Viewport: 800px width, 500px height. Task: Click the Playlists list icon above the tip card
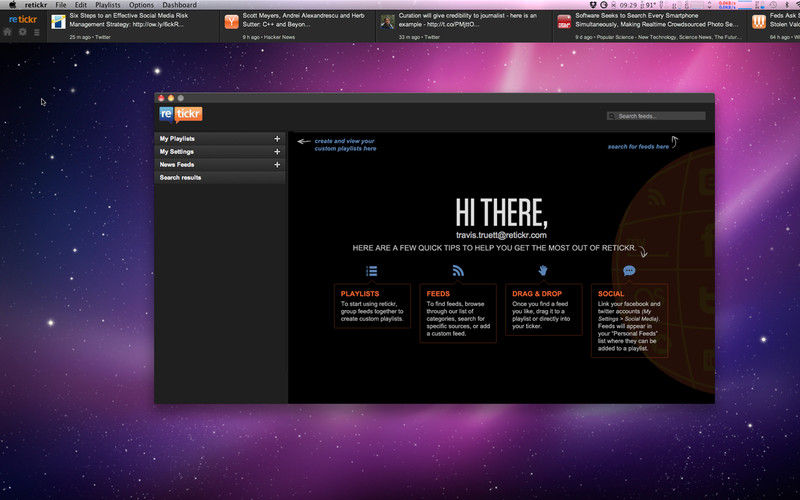pyautogui.click(x=371, y=271)
